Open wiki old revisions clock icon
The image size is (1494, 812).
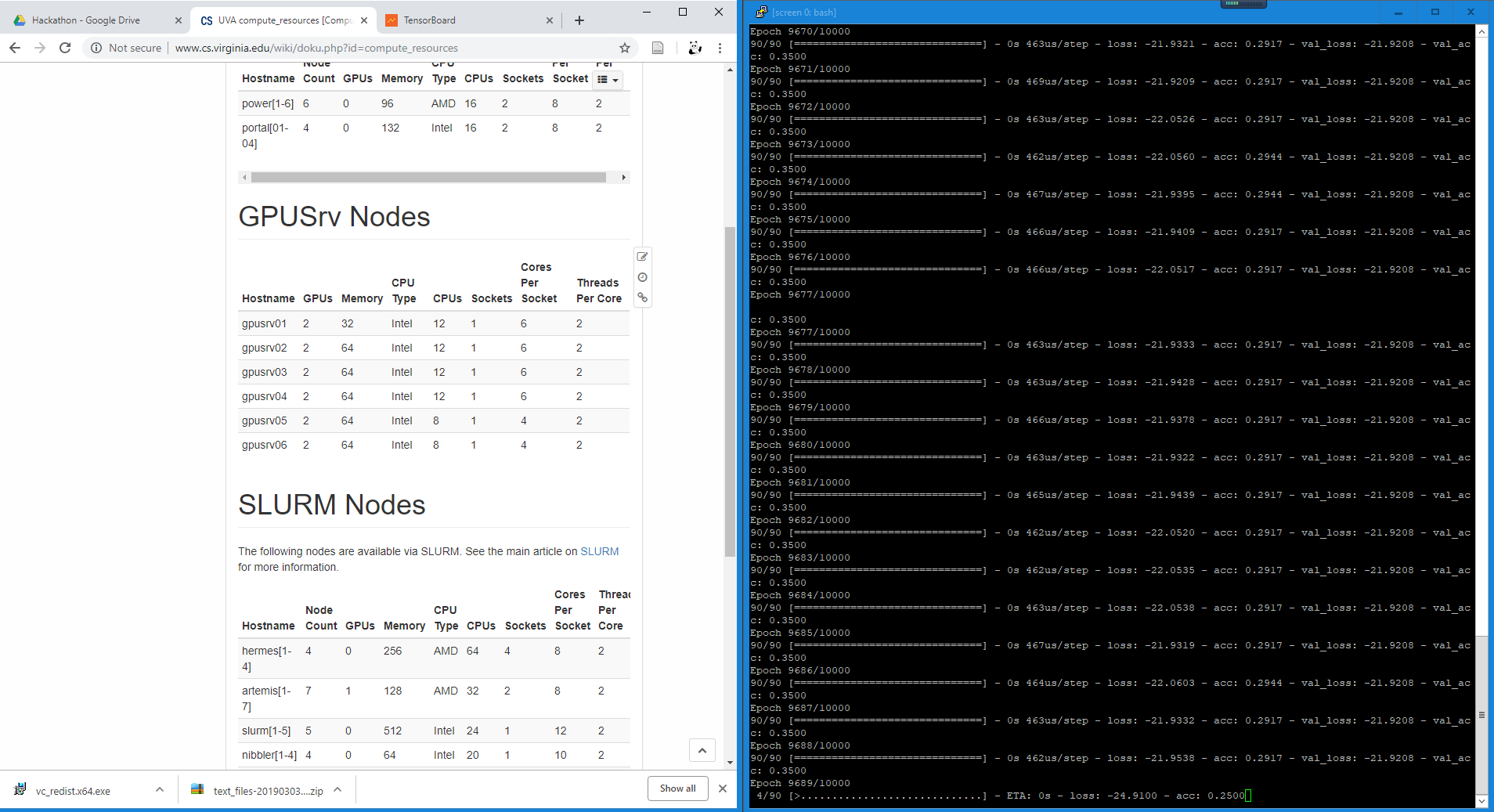[642, 277]
